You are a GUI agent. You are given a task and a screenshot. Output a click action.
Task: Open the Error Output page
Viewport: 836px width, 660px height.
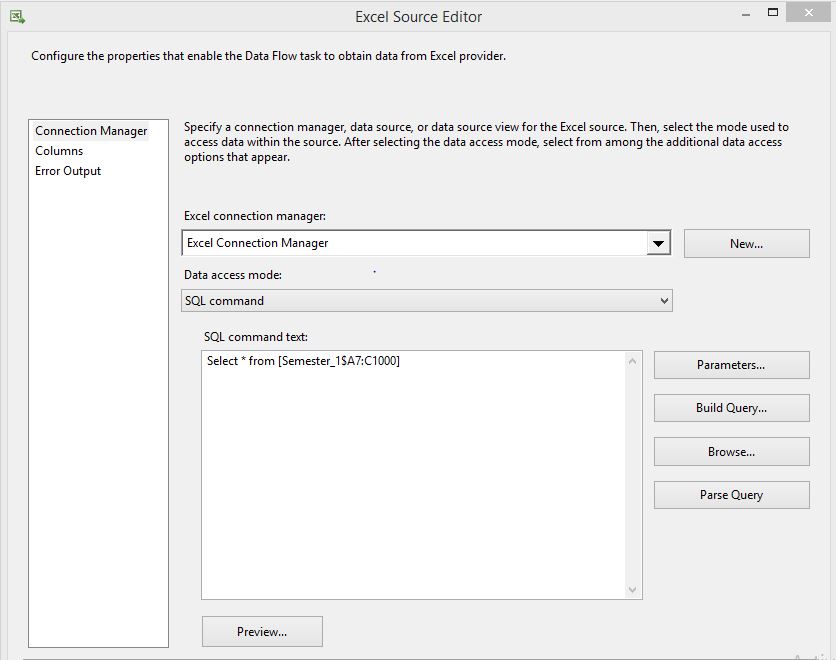68,171
